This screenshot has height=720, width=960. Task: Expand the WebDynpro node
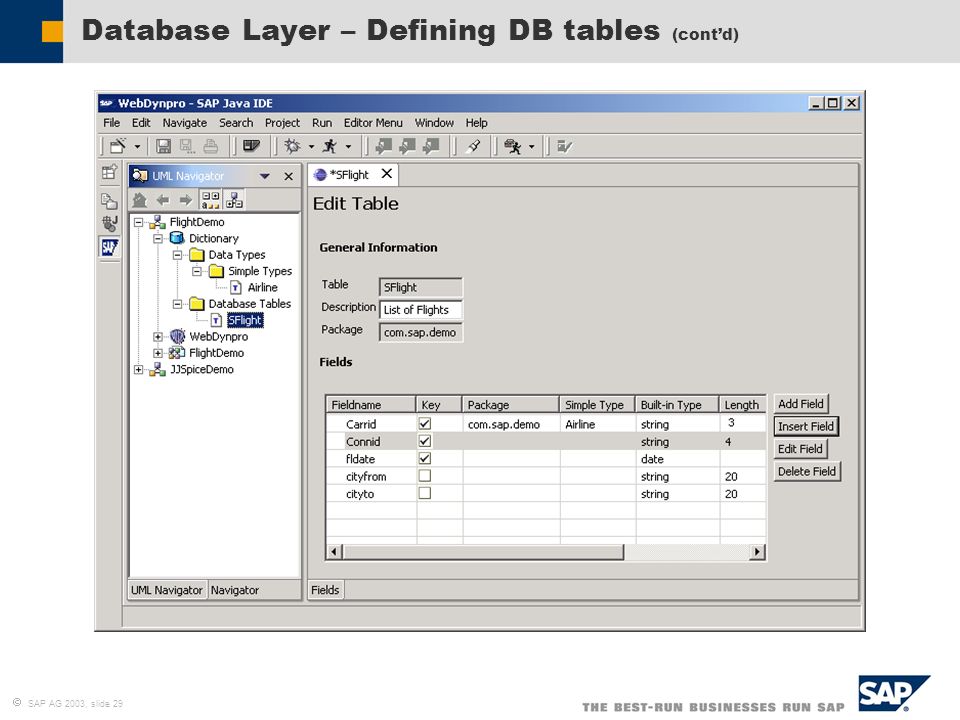(x=158, y=337)
